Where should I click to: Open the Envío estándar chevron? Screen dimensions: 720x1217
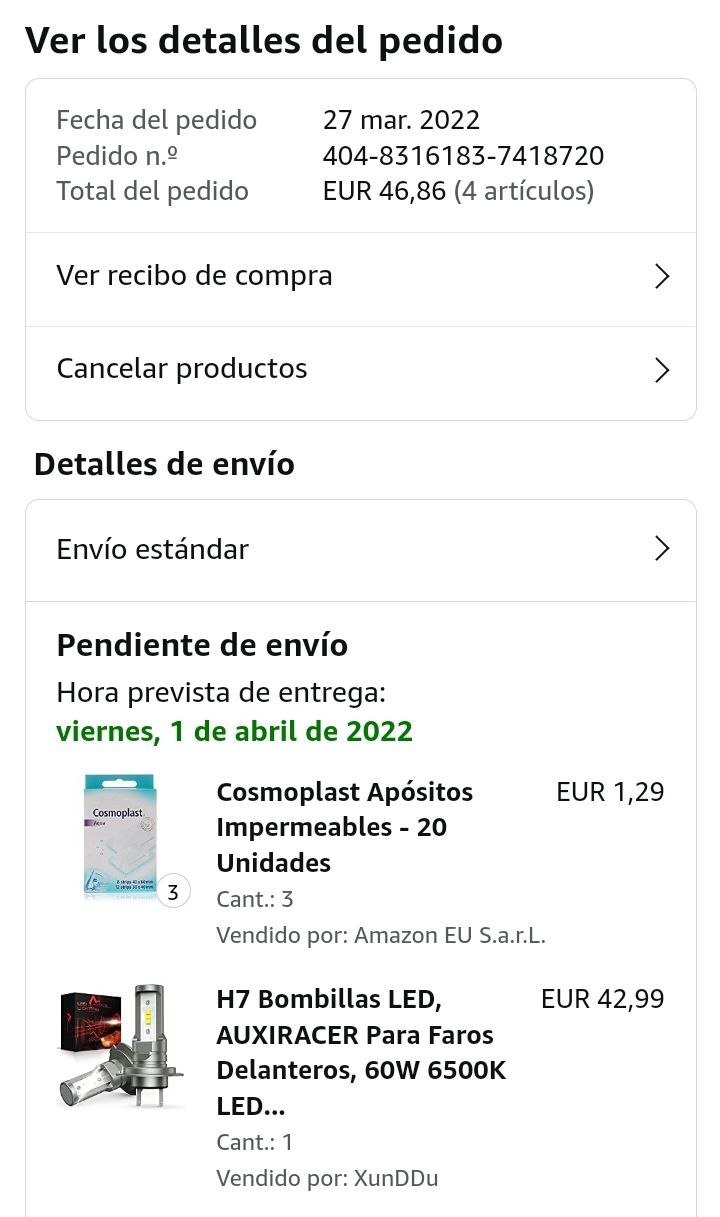point(661,549)
